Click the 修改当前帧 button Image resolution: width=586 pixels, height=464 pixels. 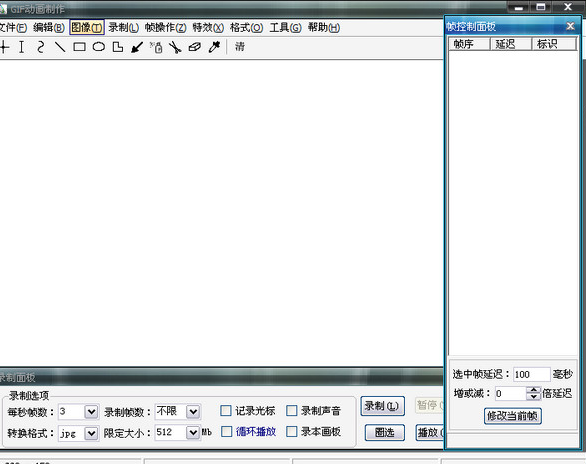pos(512,415)
